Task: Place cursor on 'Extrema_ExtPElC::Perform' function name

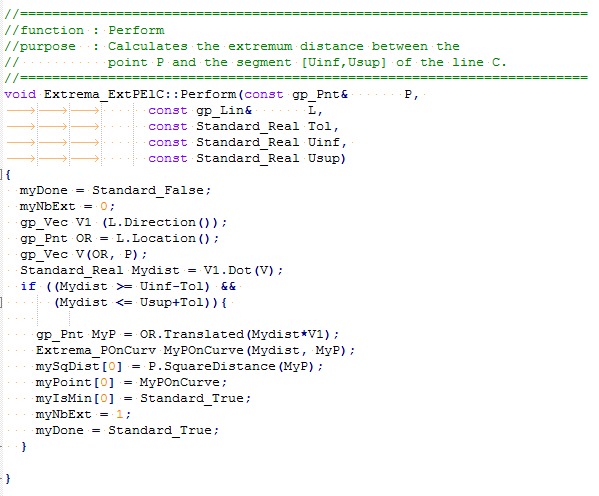Action: pos(140,94)
